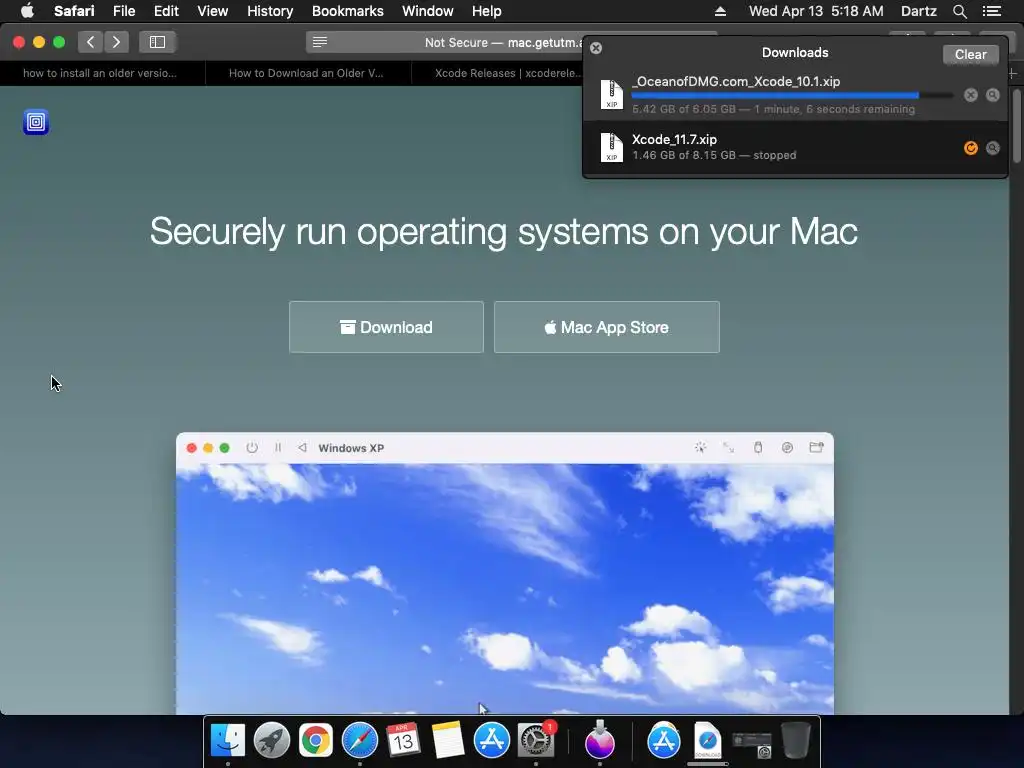Viewport: 1024px width, 768px height.
Task: Open the Trash in the Dock
Action: coord(795,741)
